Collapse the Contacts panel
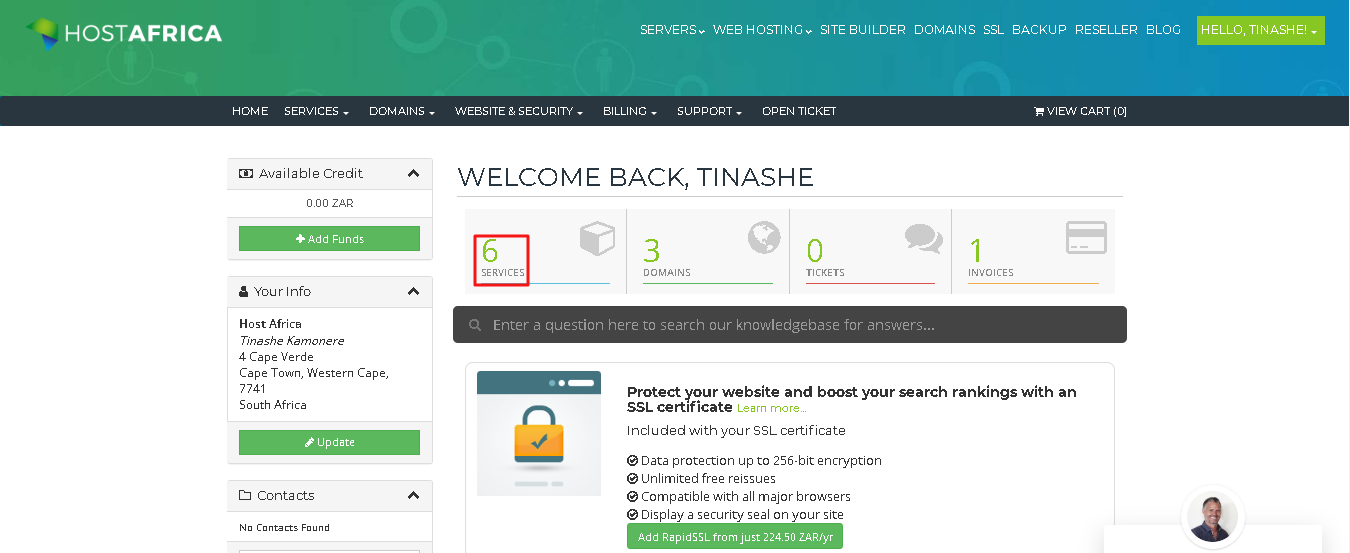This screenshot has height=553, width=1350. click(413, 495)
